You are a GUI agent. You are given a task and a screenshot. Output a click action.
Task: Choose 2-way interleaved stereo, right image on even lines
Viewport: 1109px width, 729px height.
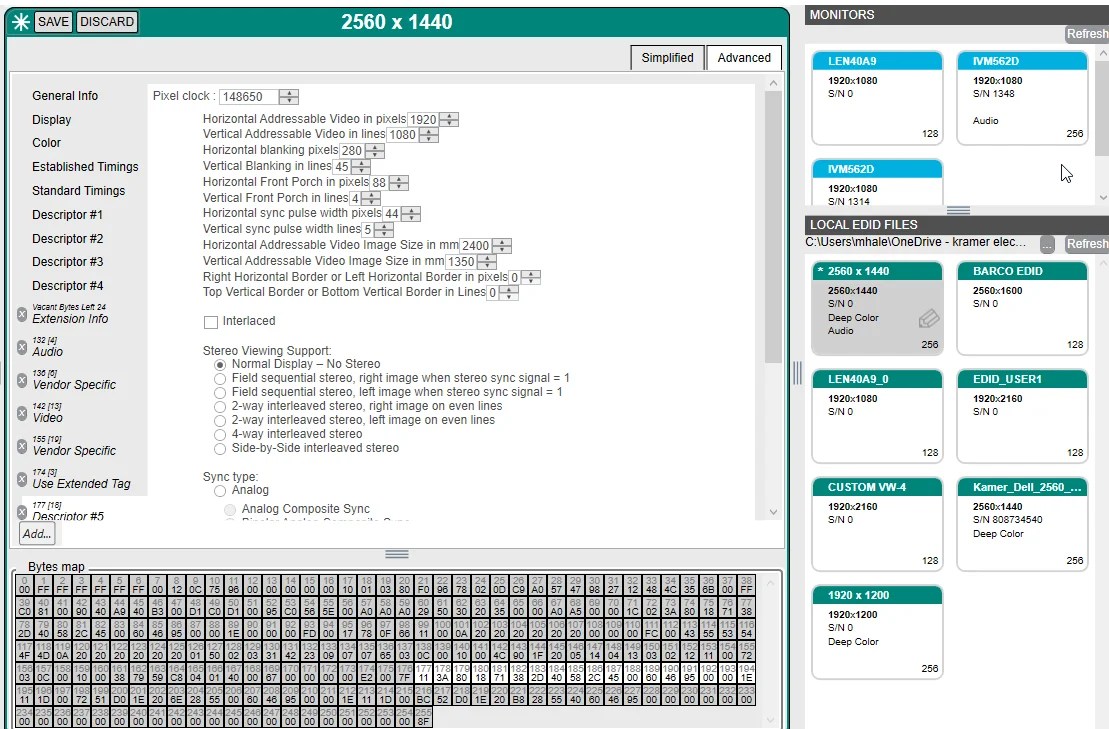coord(220,407)
